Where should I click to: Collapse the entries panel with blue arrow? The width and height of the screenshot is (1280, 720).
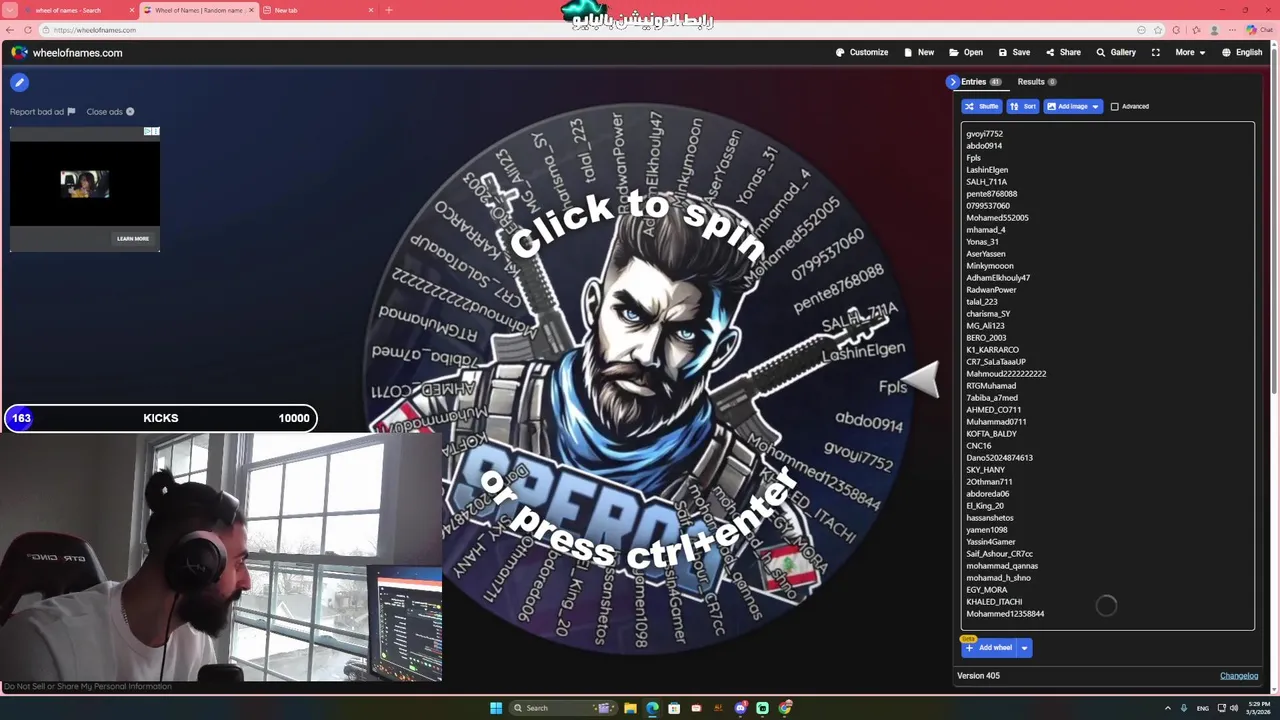pos(952,82)
